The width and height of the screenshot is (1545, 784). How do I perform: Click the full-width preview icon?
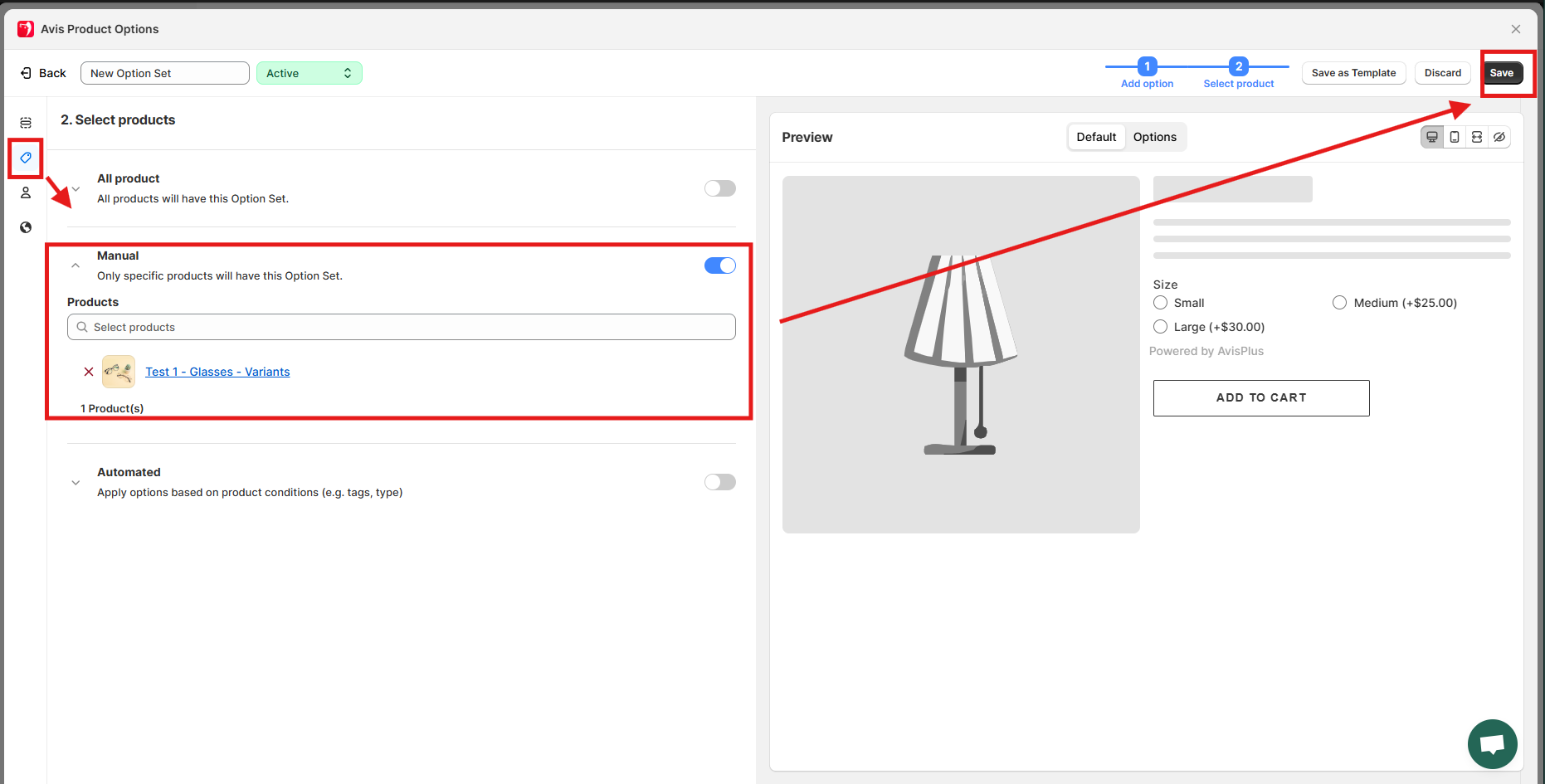1477,137
